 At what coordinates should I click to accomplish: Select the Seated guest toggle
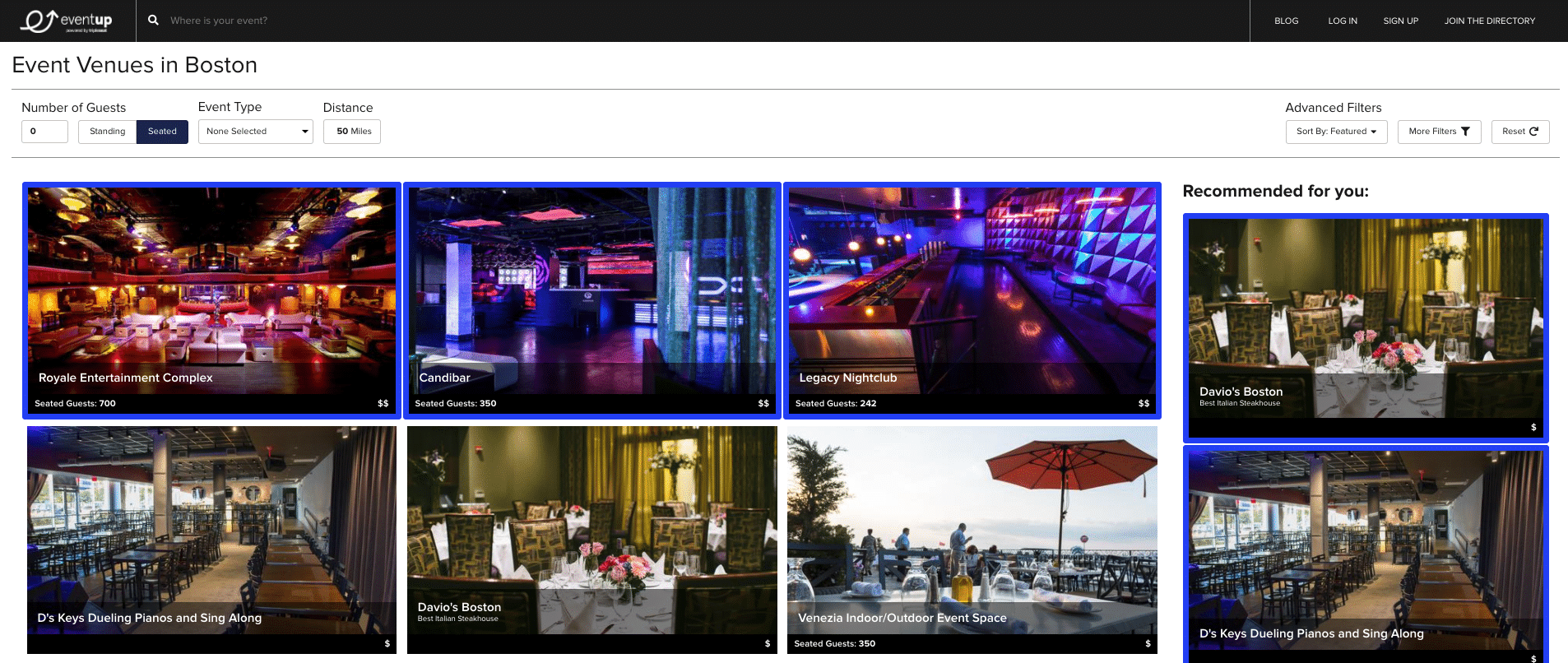[162, 132]
